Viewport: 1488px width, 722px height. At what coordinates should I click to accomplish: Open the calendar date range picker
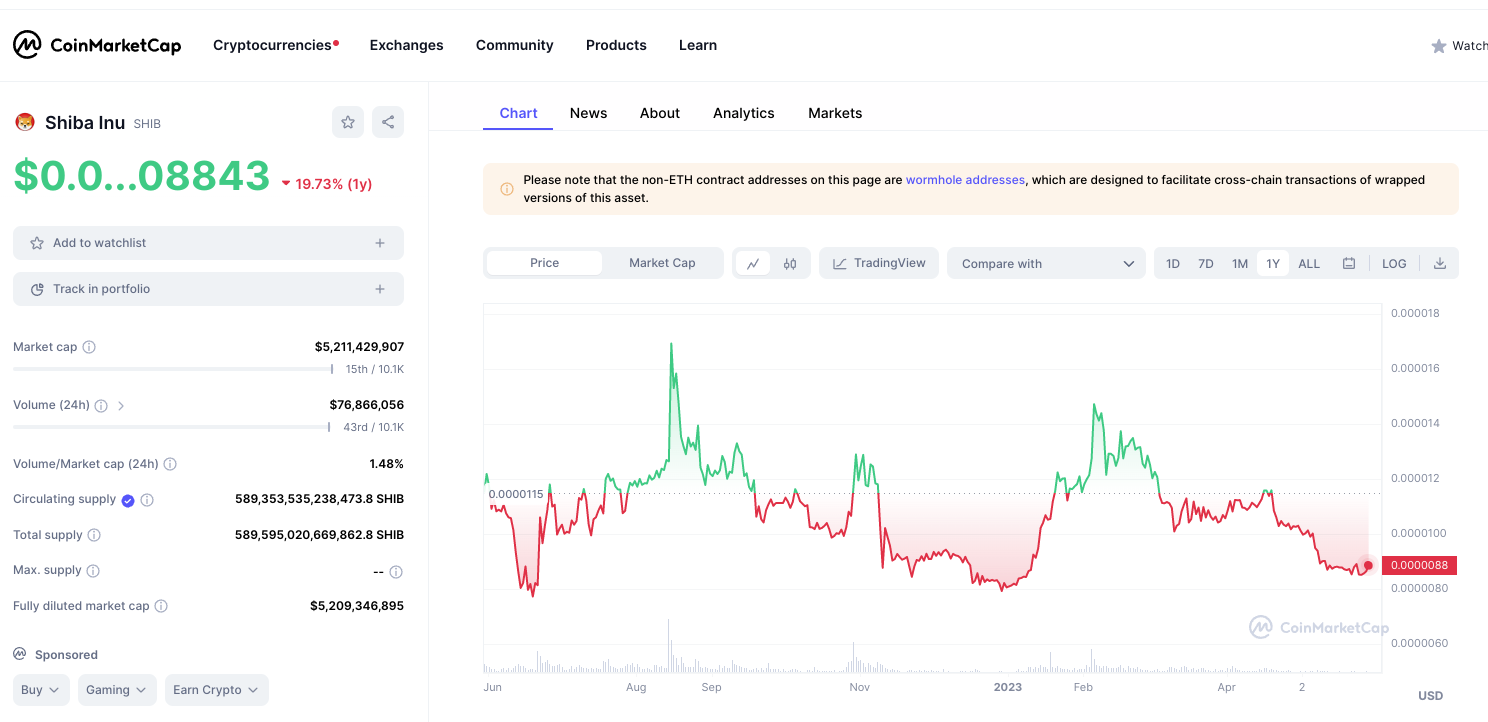click(1349, 264)
